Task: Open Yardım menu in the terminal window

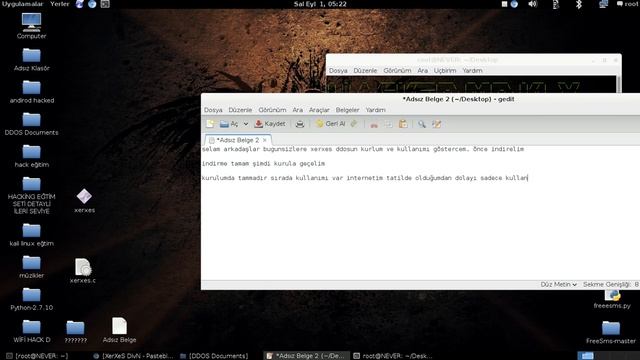Action: point(472,71)
